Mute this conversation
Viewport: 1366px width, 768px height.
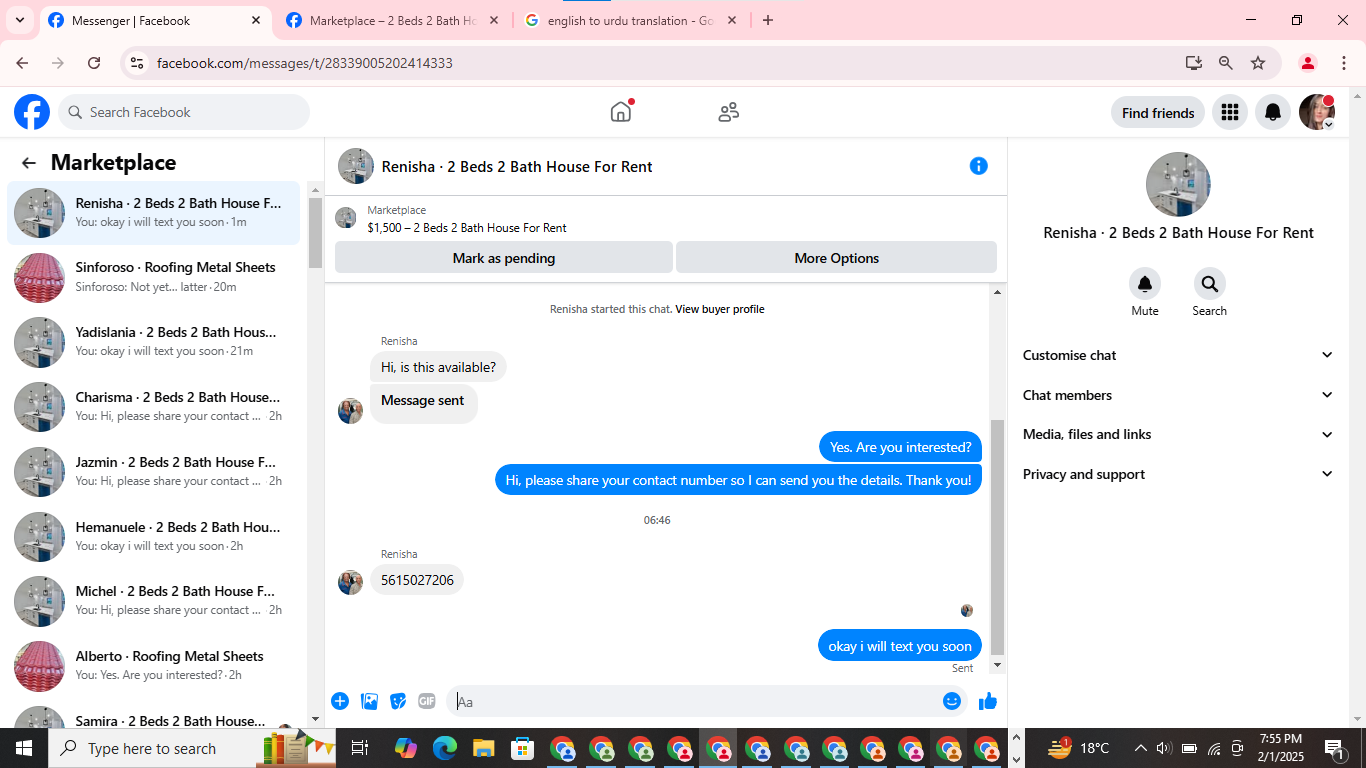coord(1145,284)
